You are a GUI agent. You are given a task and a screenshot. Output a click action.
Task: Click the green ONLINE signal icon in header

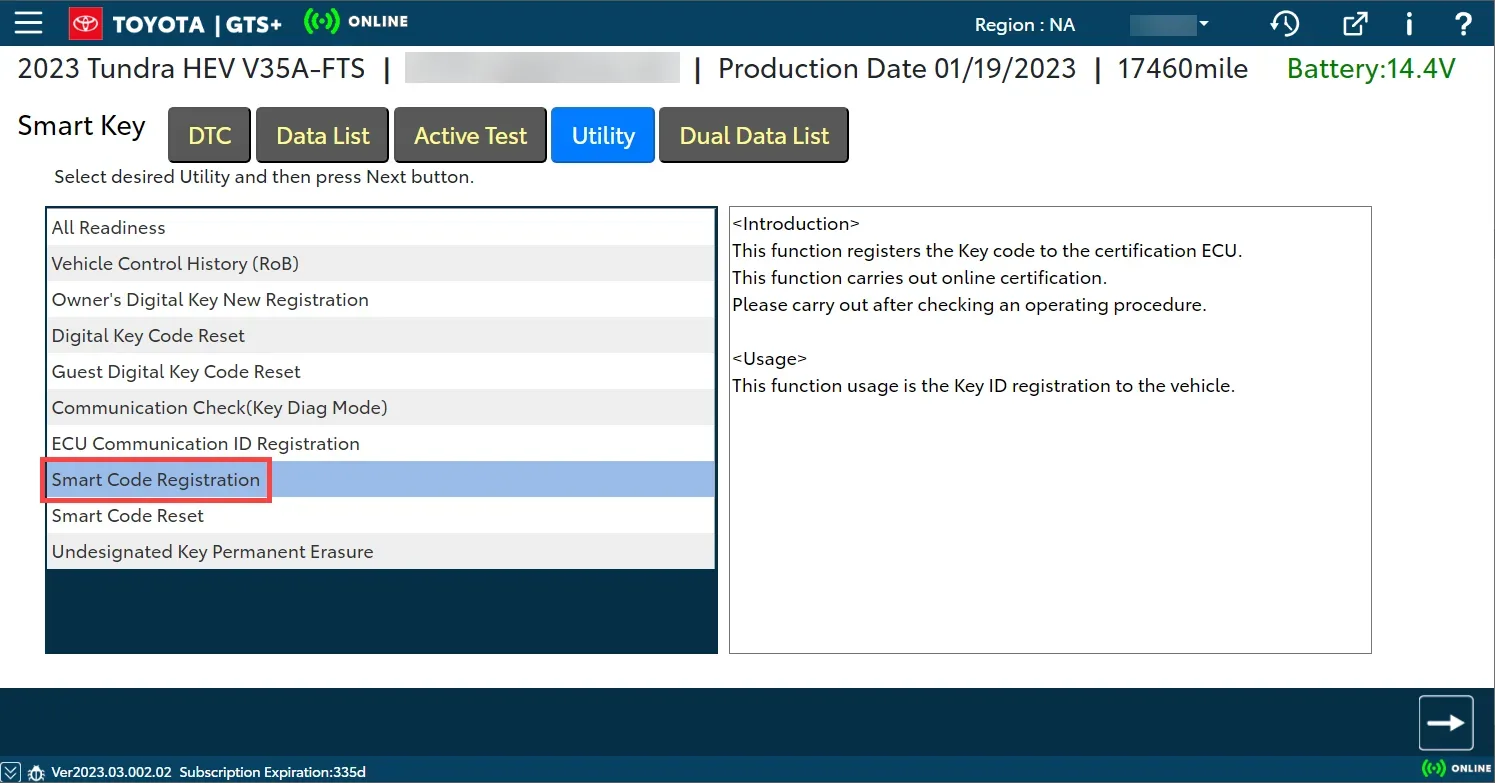click(320, 22)
